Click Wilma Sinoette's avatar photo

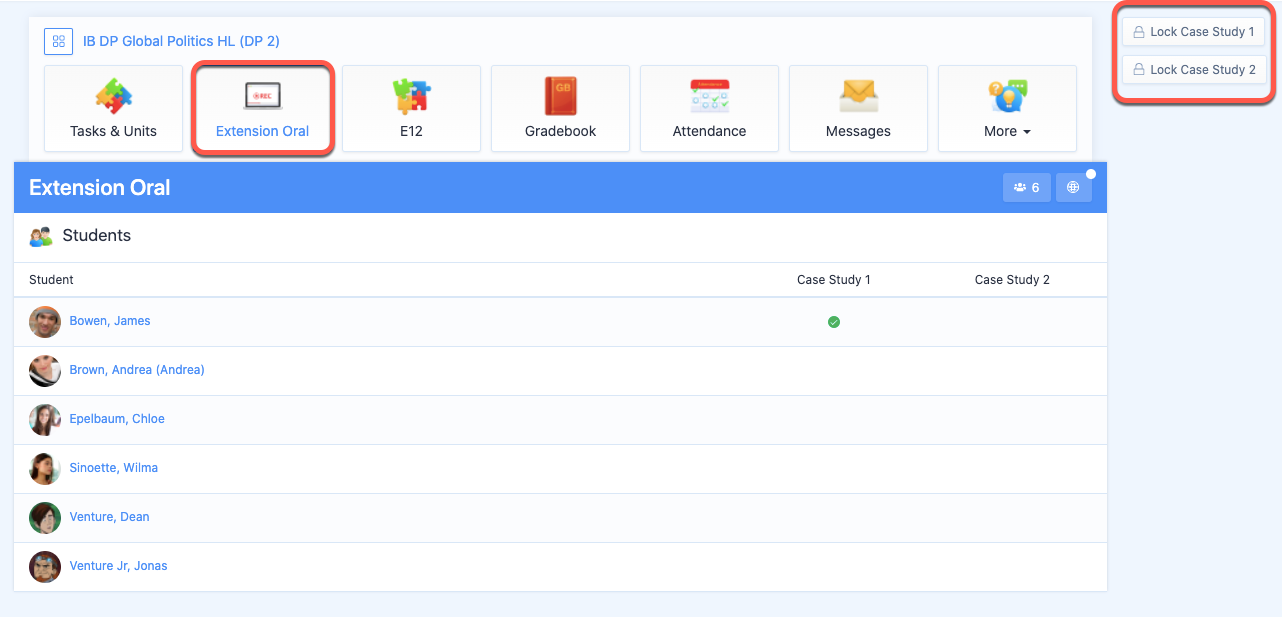pyautogui.click(x=45, y=469)
